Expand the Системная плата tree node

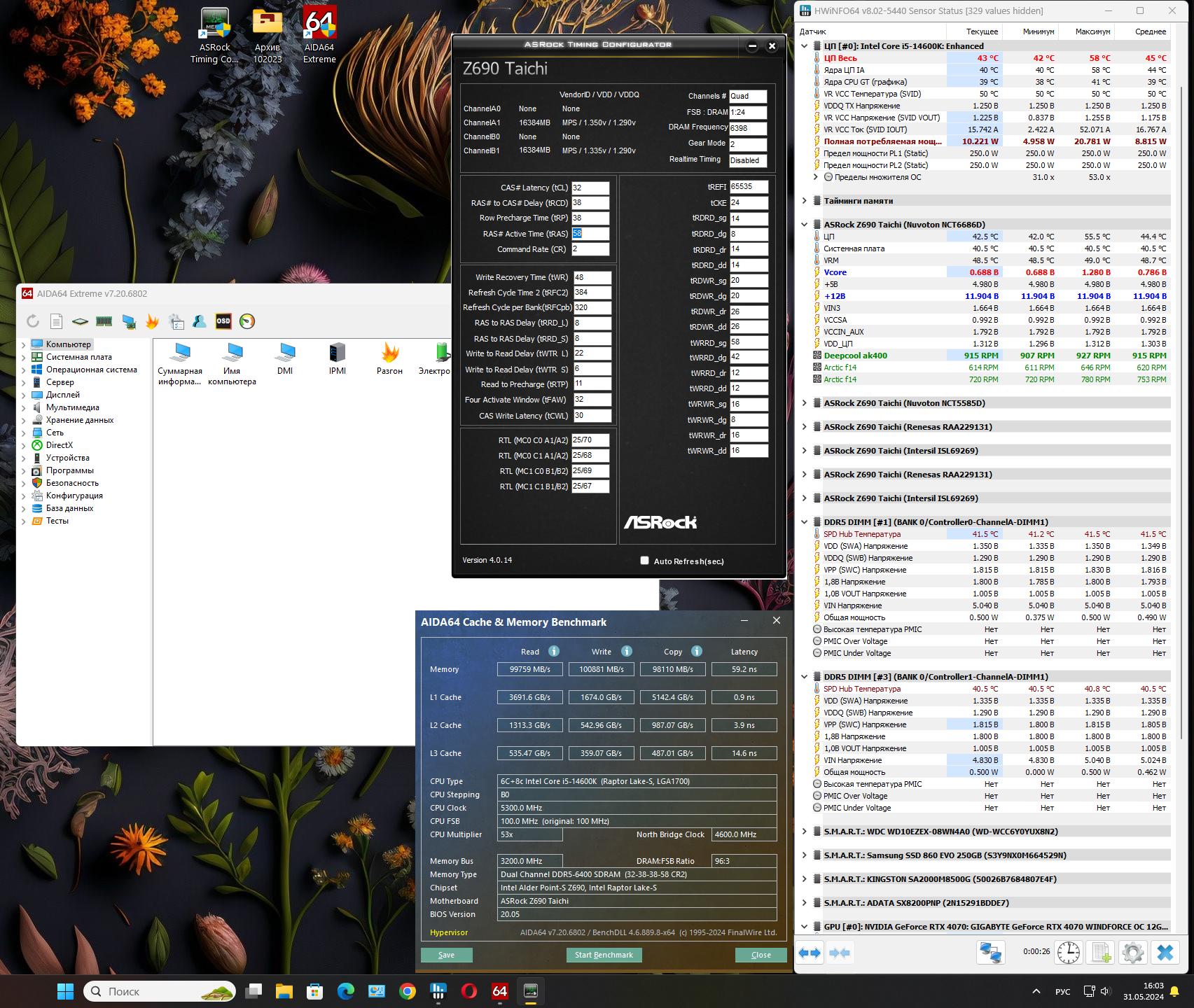pyautogui.click(x=23, y=357)
